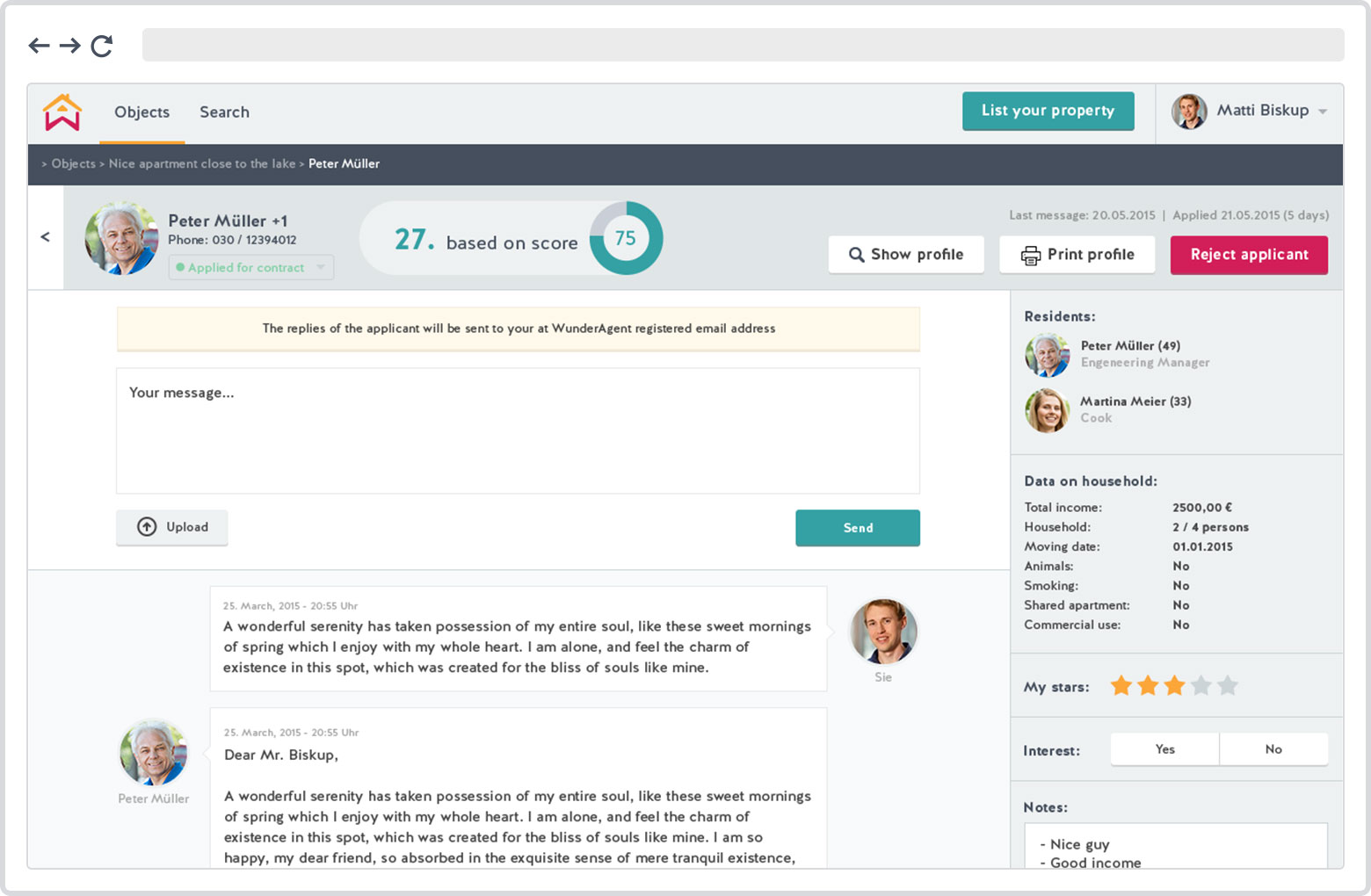The image size is (1371, 896).
Task: Click into the Your message text field
Action: click(518, 430)
